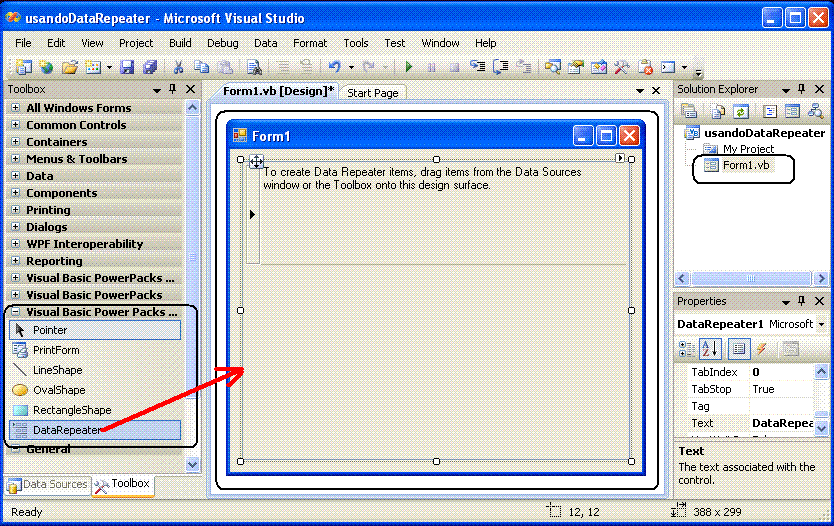Show Events lightning icon in Properties panel
This screenshot has width=834, height=526.
762,349
